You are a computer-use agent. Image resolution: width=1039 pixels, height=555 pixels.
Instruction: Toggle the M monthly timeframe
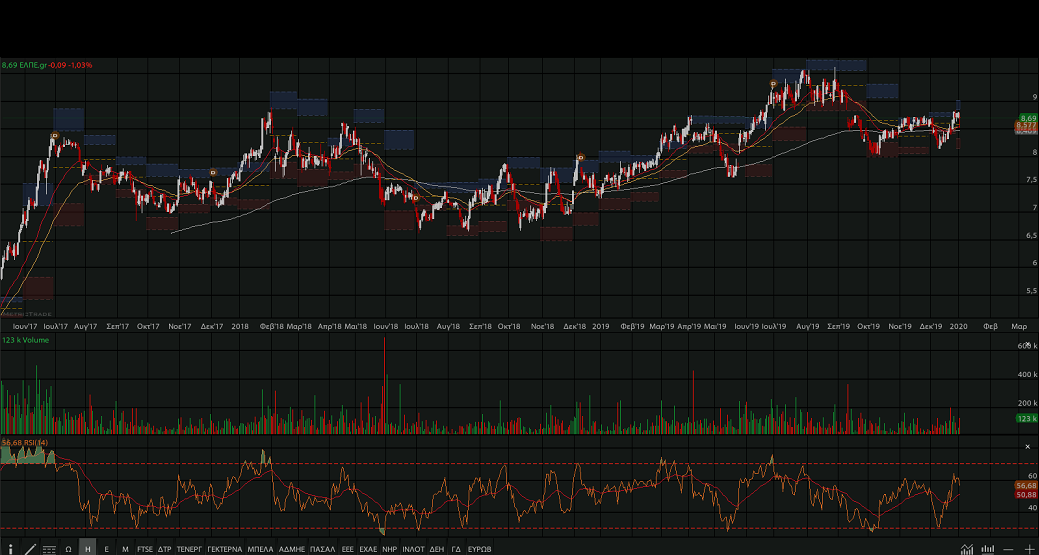[x=125, y=549]
